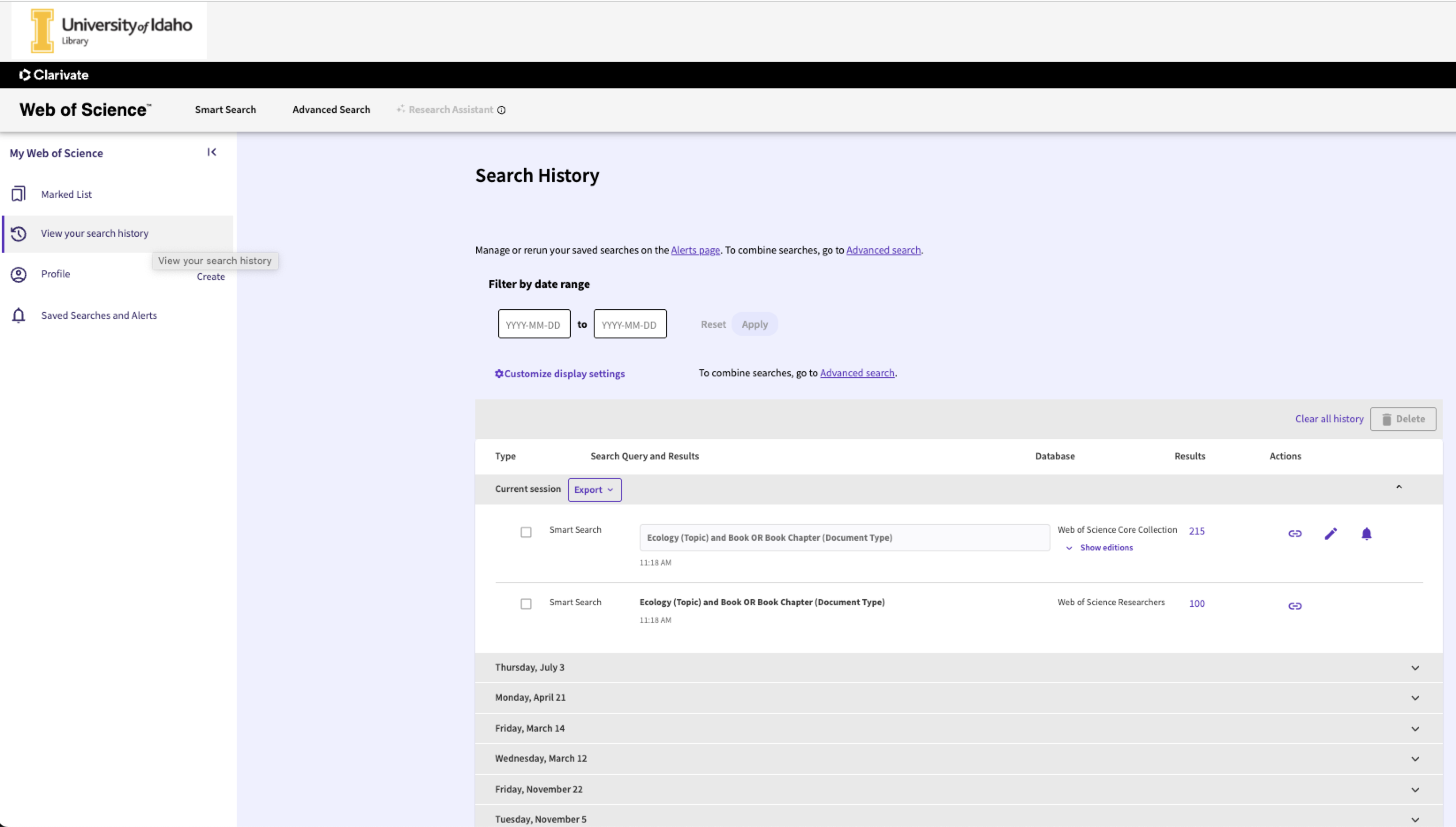Click the Web of Science logo

pyautogui.click(x=85, y=110)
